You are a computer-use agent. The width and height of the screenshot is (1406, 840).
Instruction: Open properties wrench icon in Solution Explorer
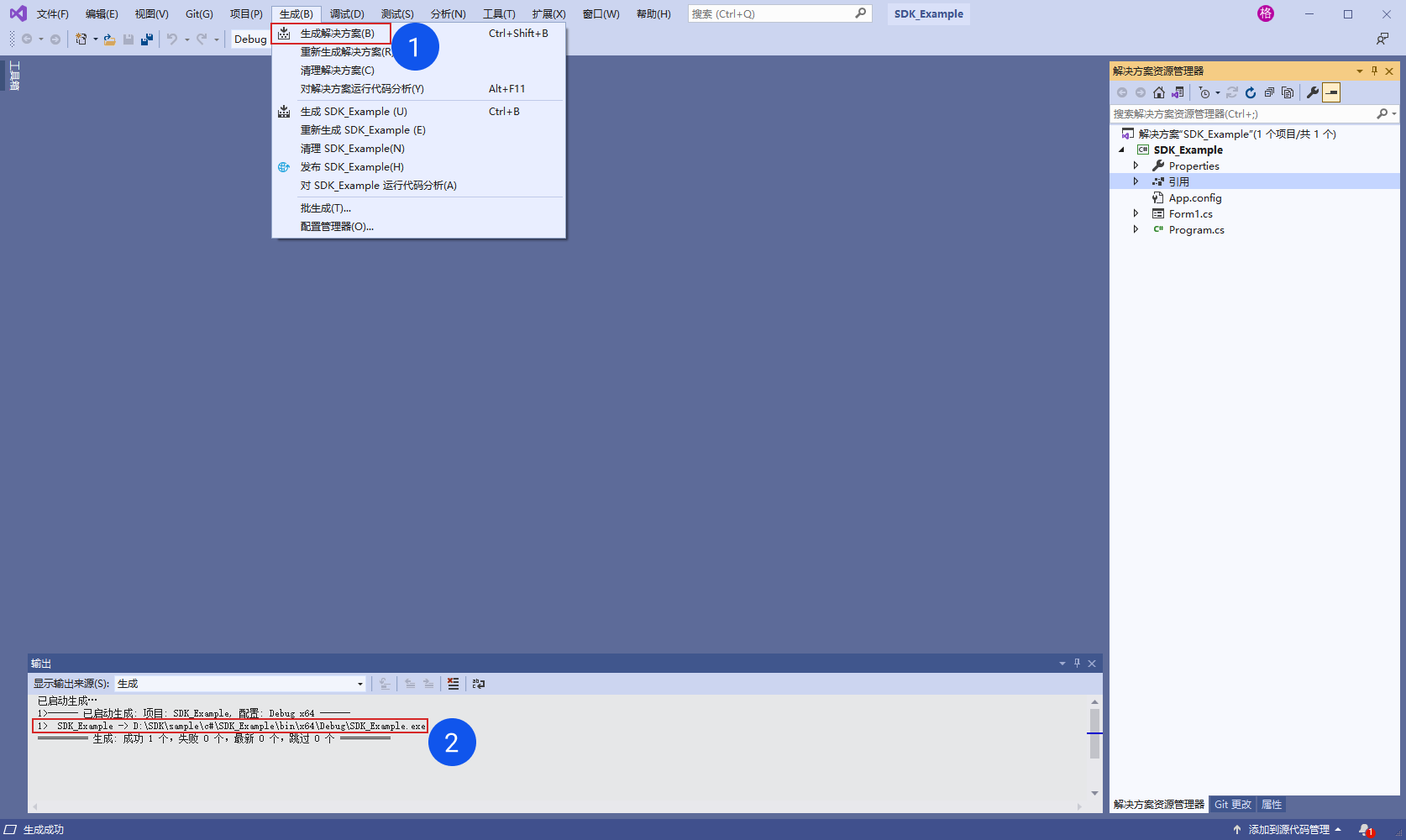[1312, 92]
